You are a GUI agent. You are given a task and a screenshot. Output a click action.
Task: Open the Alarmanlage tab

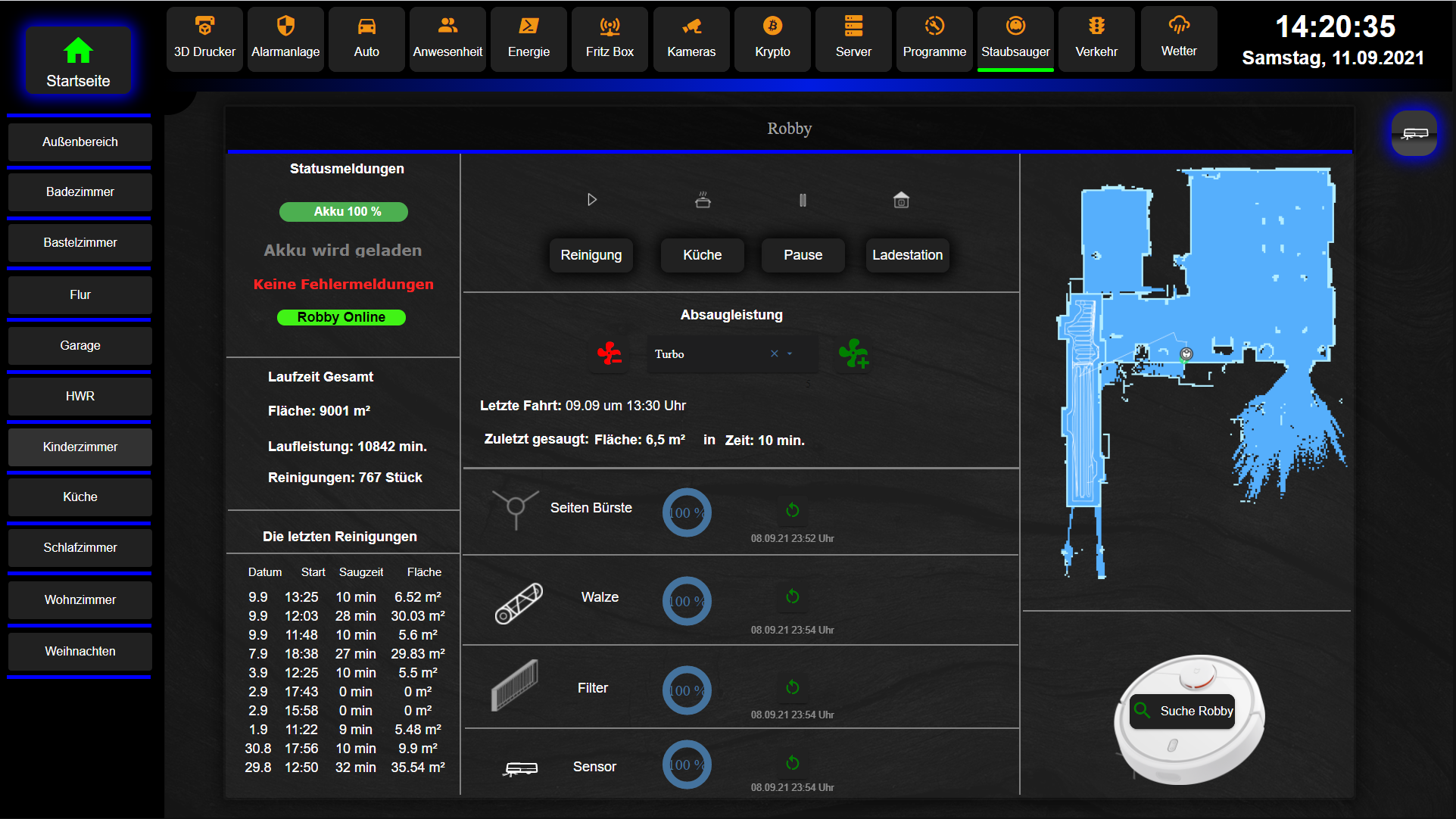click(x=285, y=39)
